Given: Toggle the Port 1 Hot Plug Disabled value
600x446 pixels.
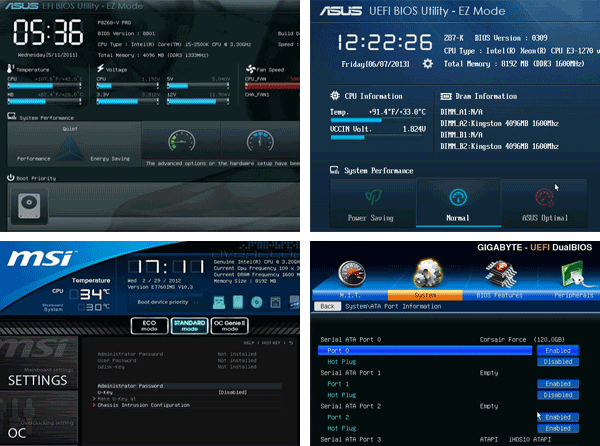Looking at the screenshot, I should [558, 395].
